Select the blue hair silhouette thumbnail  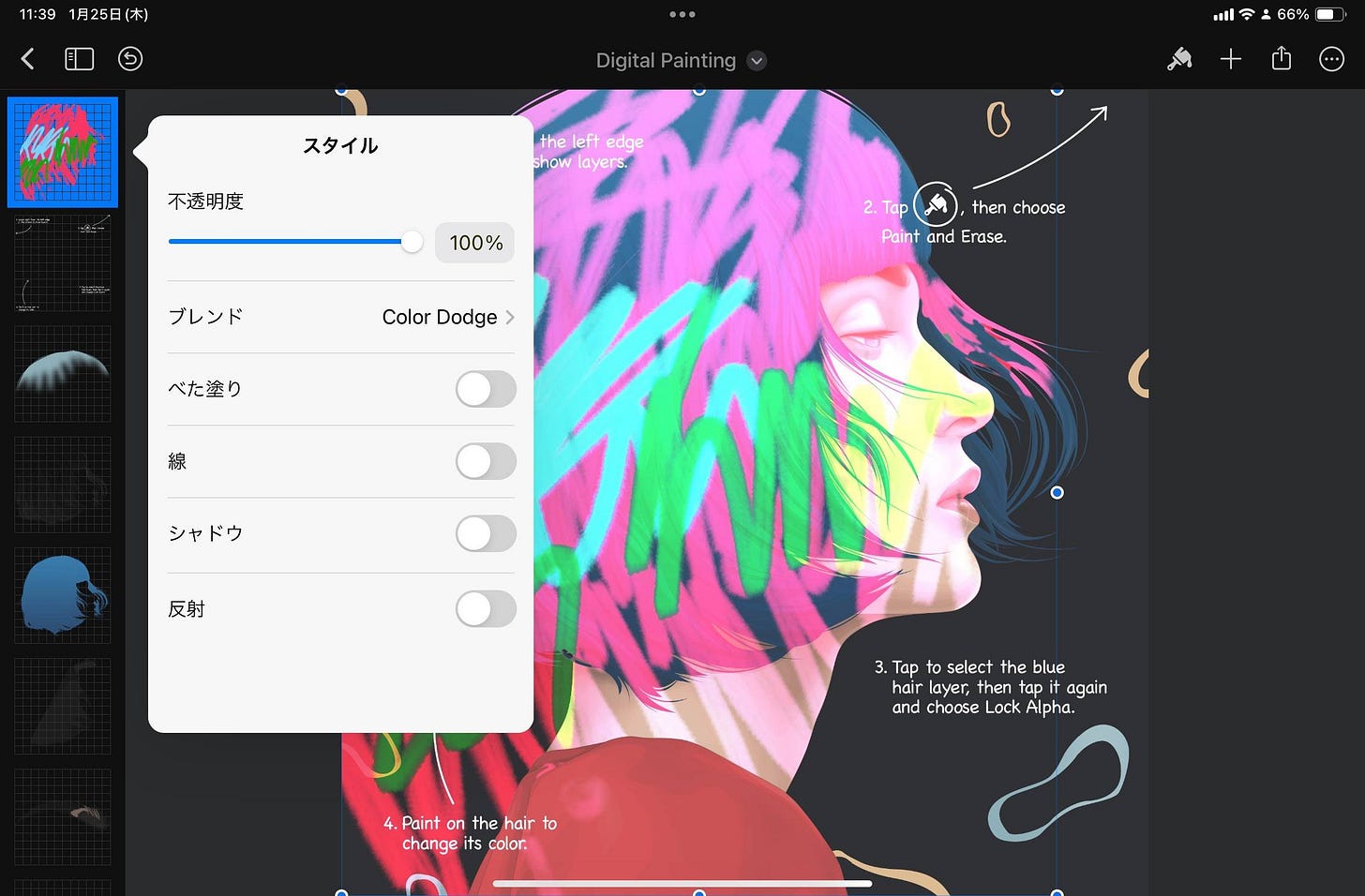click(63, 596)
